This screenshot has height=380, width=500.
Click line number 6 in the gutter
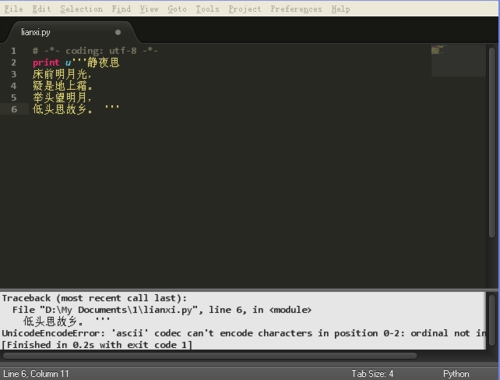coord(14,109)
